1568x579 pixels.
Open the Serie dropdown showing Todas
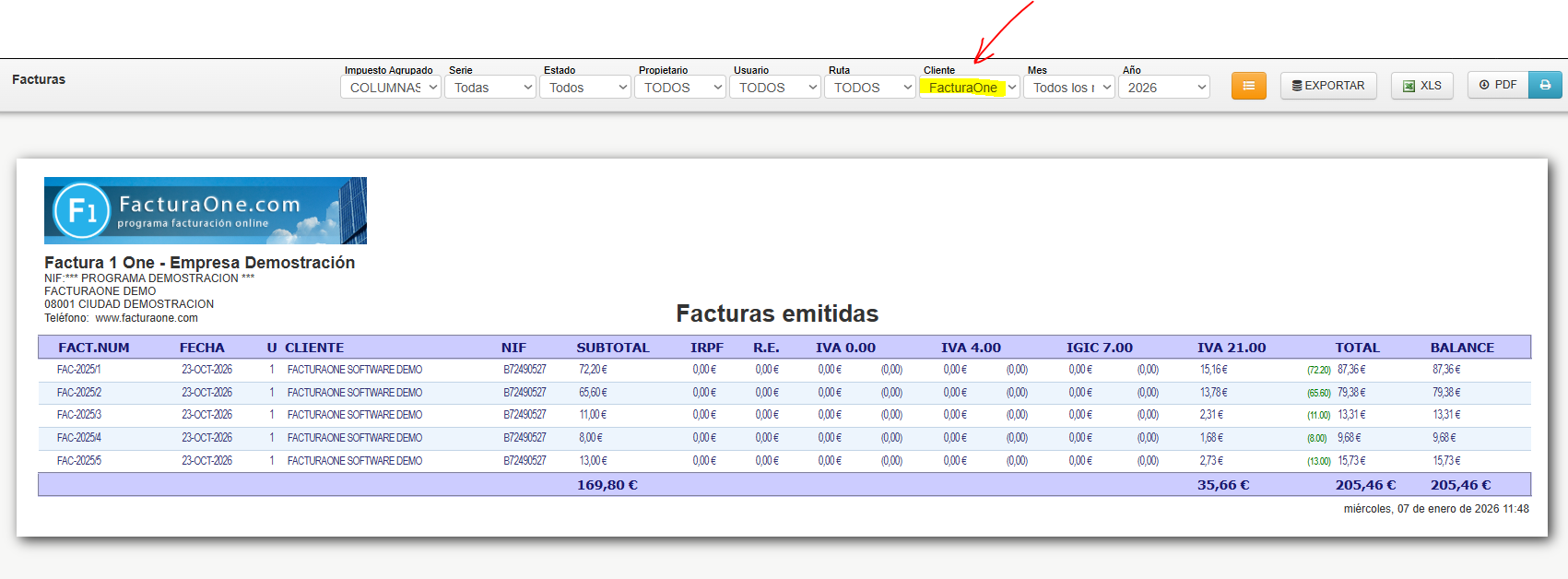(x=490, y=87)
